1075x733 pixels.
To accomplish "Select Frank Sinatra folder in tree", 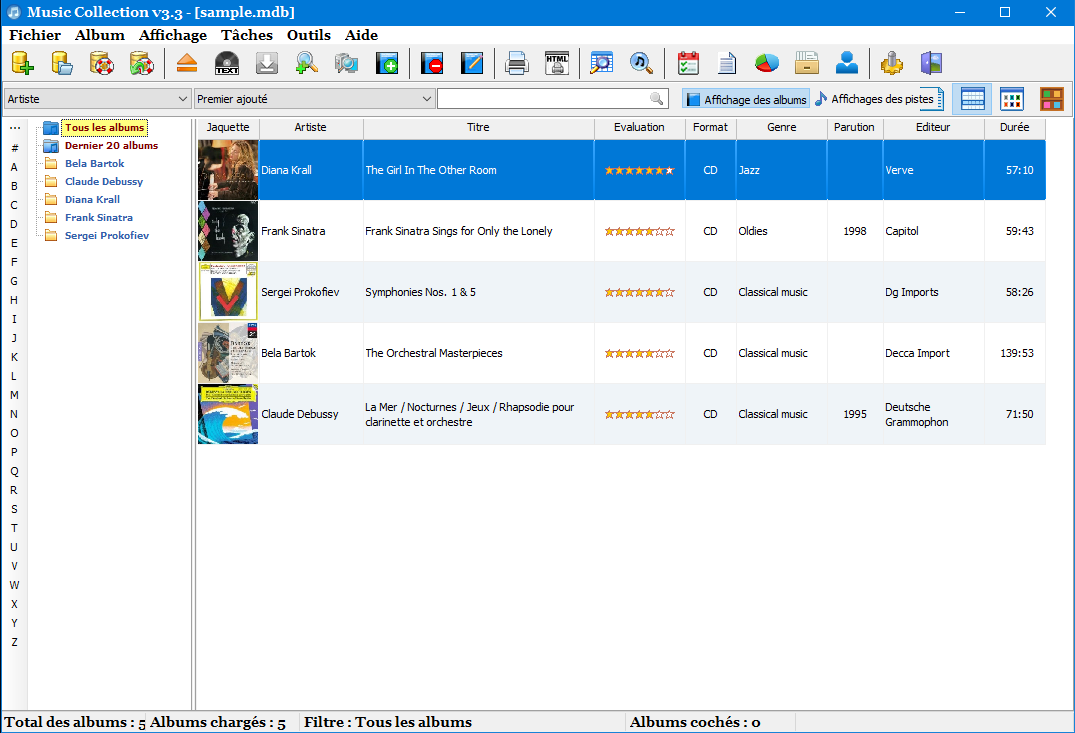I will pyautogui.click(x=98, y=217).
